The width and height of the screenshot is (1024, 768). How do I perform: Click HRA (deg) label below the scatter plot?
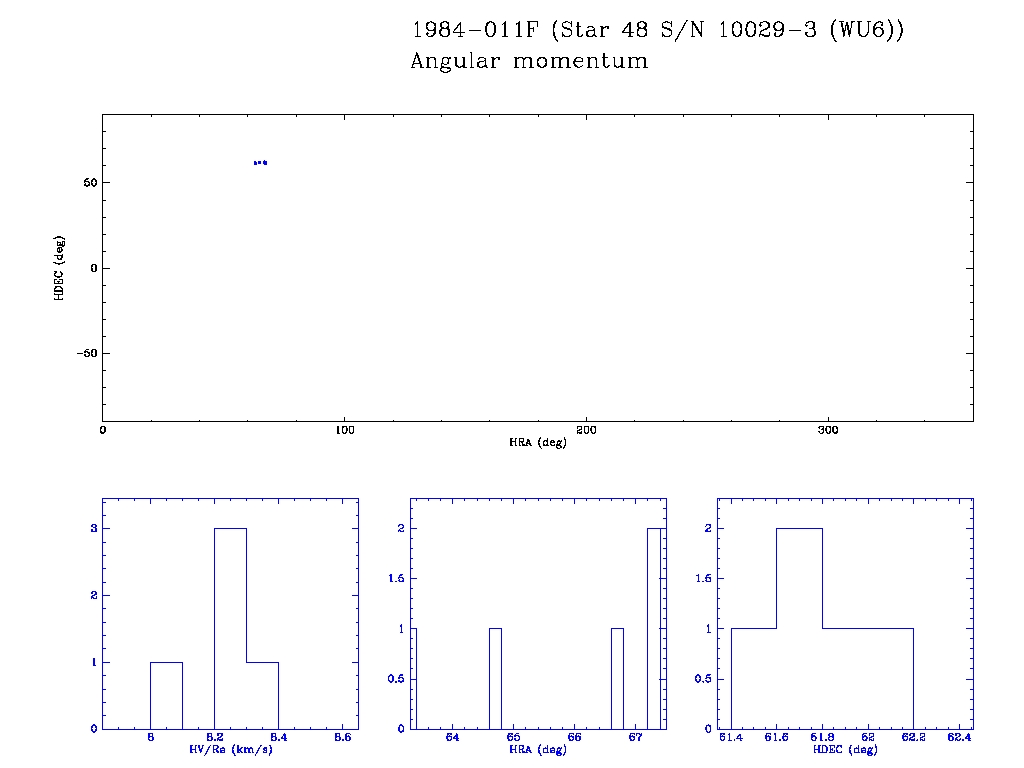[537, 442]
